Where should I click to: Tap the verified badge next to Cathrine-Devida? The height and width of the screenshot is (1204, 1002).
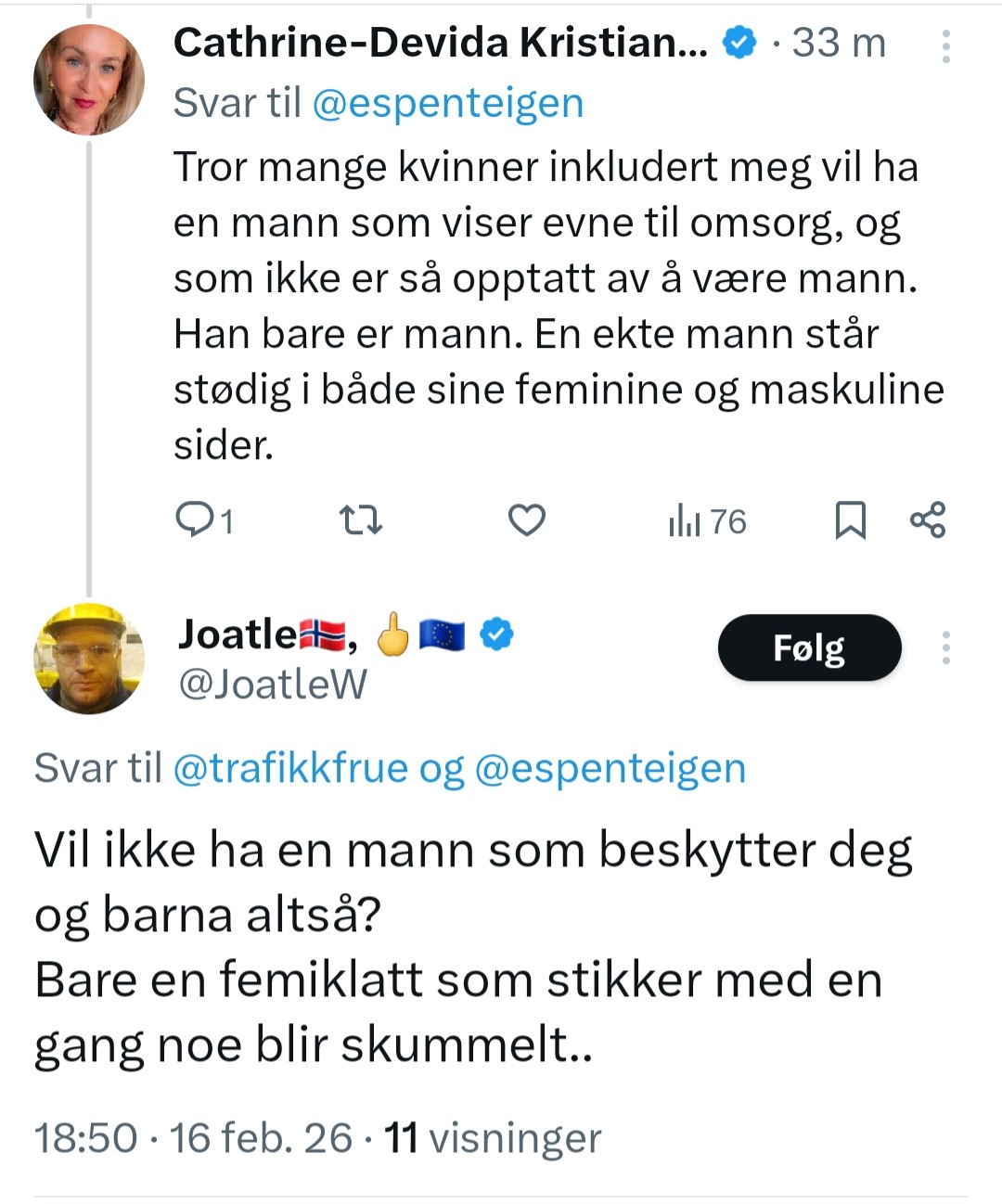739,43
